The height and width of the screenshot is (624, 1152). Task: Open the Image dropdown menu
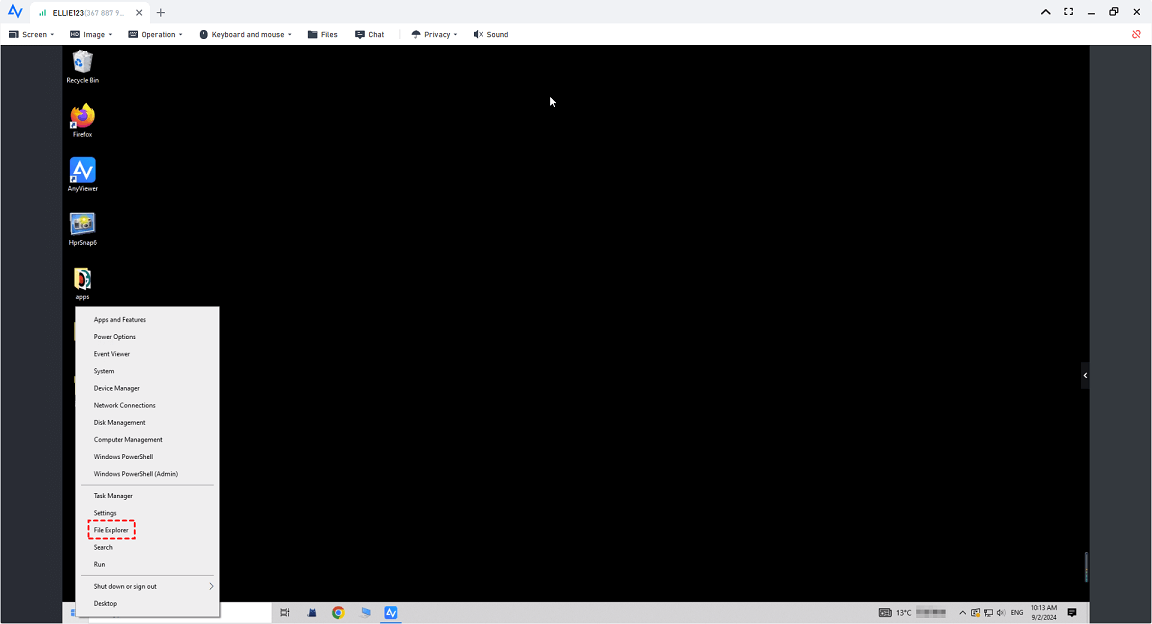[x=91, y=35]
